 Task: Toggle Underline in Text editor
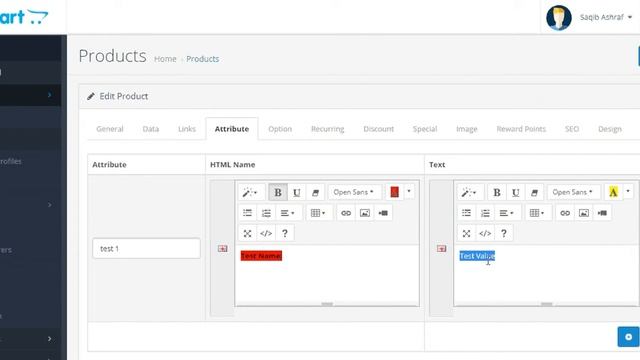coord(516,192)
